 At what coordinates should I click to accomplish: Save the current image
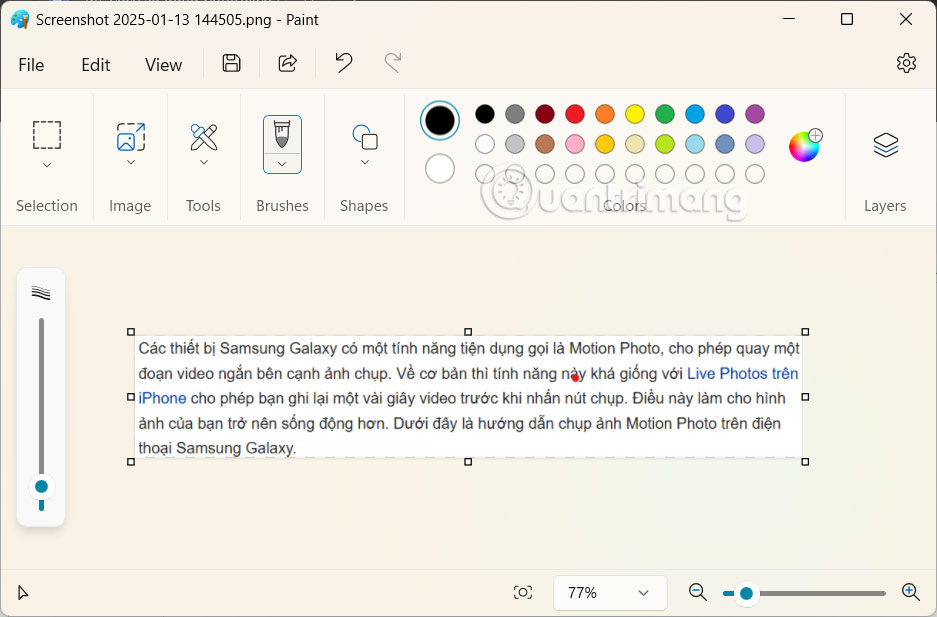(231, 63)
